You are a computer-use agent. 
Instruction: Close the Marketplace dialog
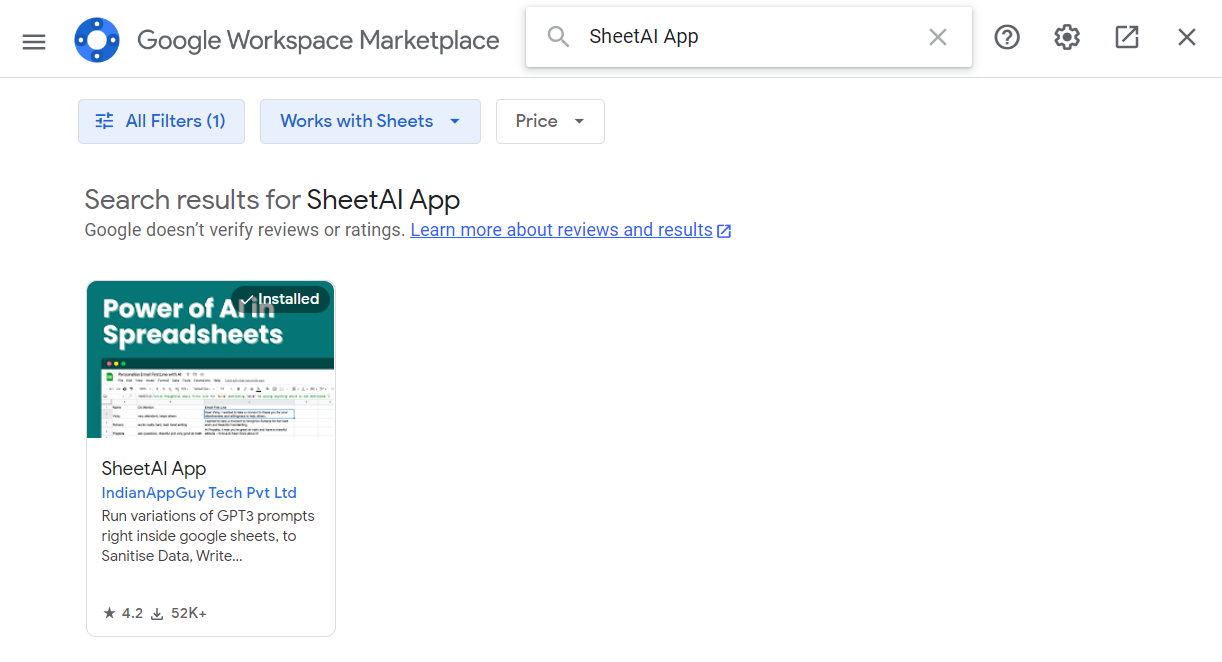1187,37
